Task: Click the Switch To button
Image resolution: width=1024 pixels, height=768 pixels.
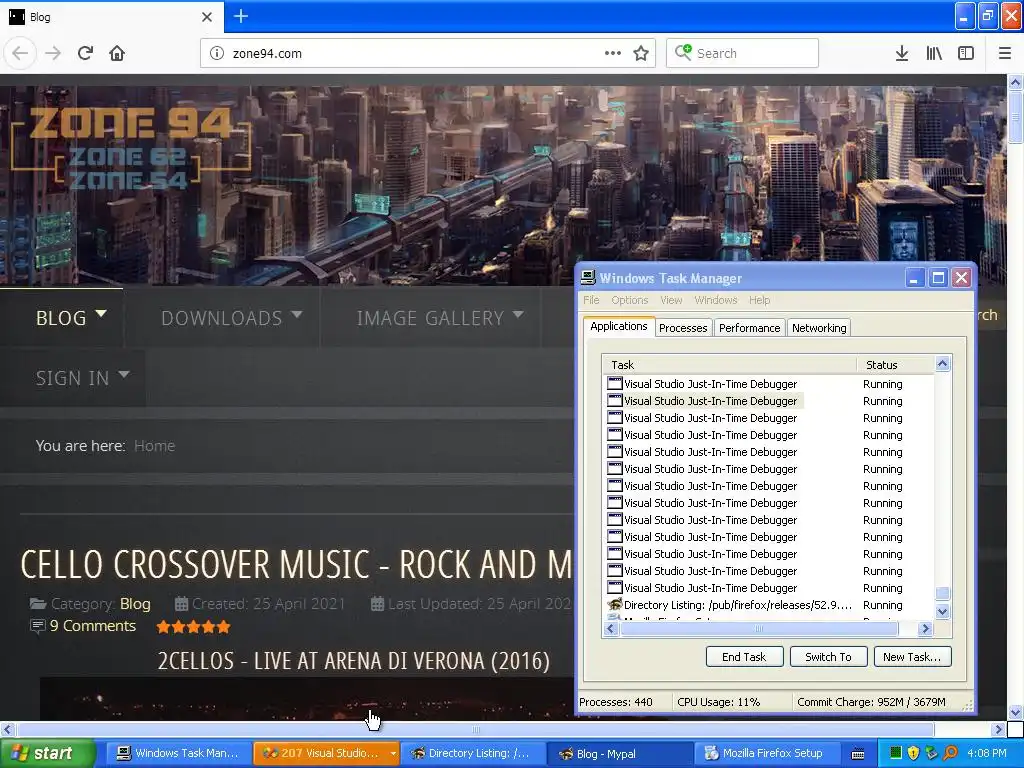Action: tap(828, 657)
